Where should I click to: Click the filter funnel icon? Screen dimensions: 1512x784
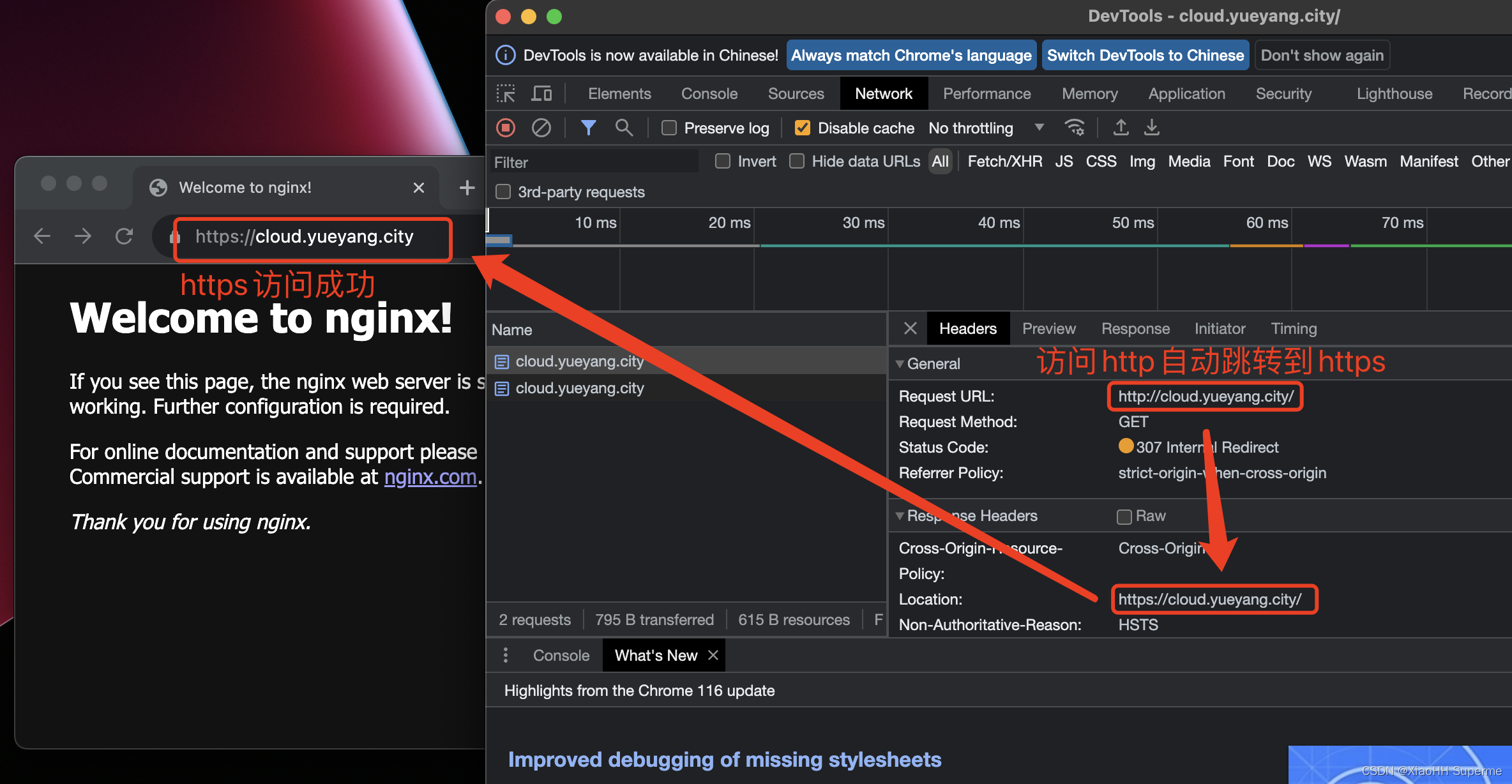[x=588, y=128]
